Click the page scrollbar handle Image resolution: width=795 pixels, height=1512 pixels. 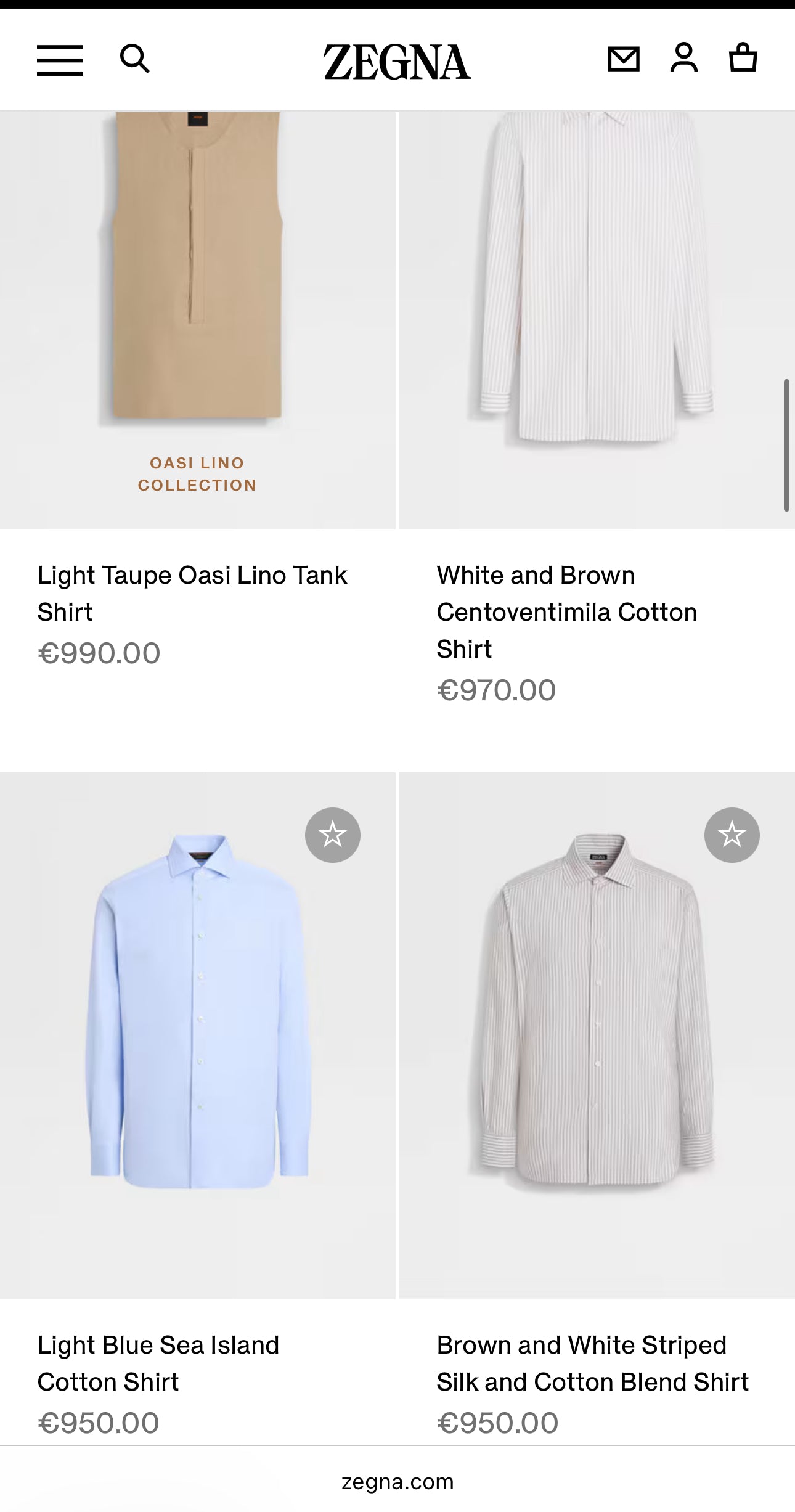tap(786, 445)
